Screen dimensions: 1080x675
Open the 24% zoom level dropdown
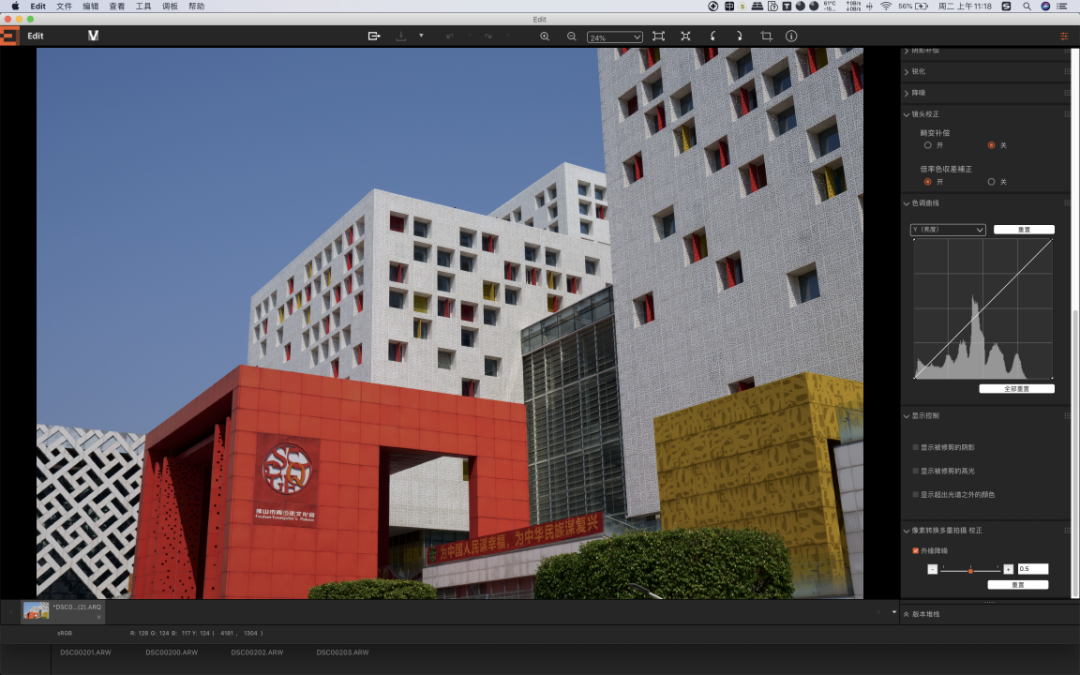(x=614, y=37)
